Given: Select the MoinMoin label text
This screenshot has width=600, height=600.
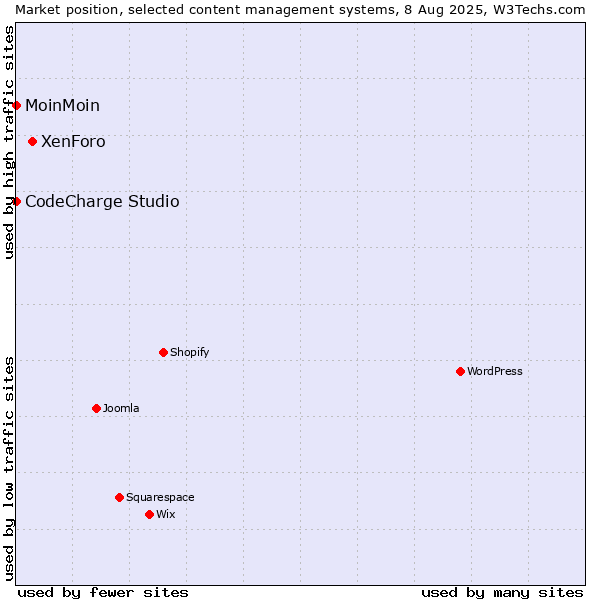Looking at the screenshot, I should 62,106.
